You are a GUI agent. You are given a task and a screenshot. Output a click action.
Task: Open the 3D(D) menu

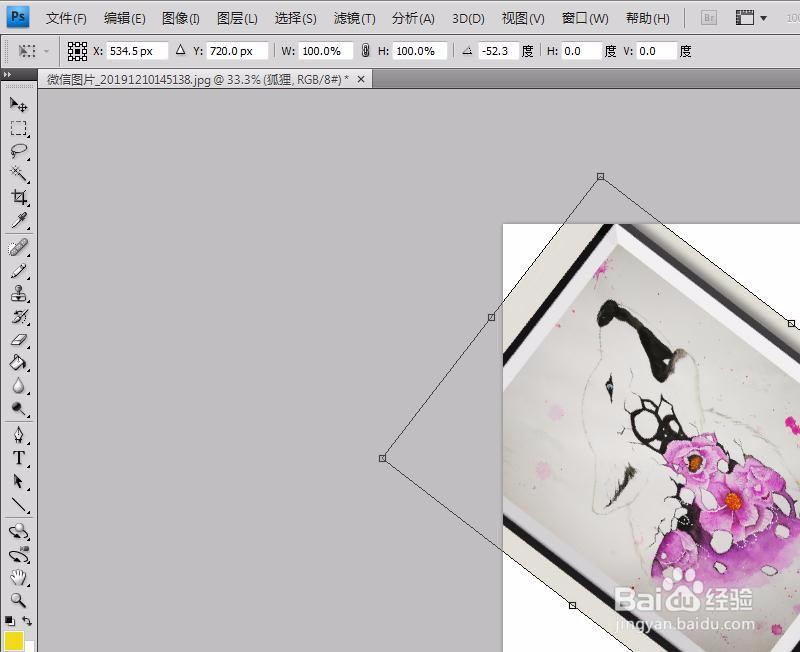pyautogui.click(x=468, y=19)
